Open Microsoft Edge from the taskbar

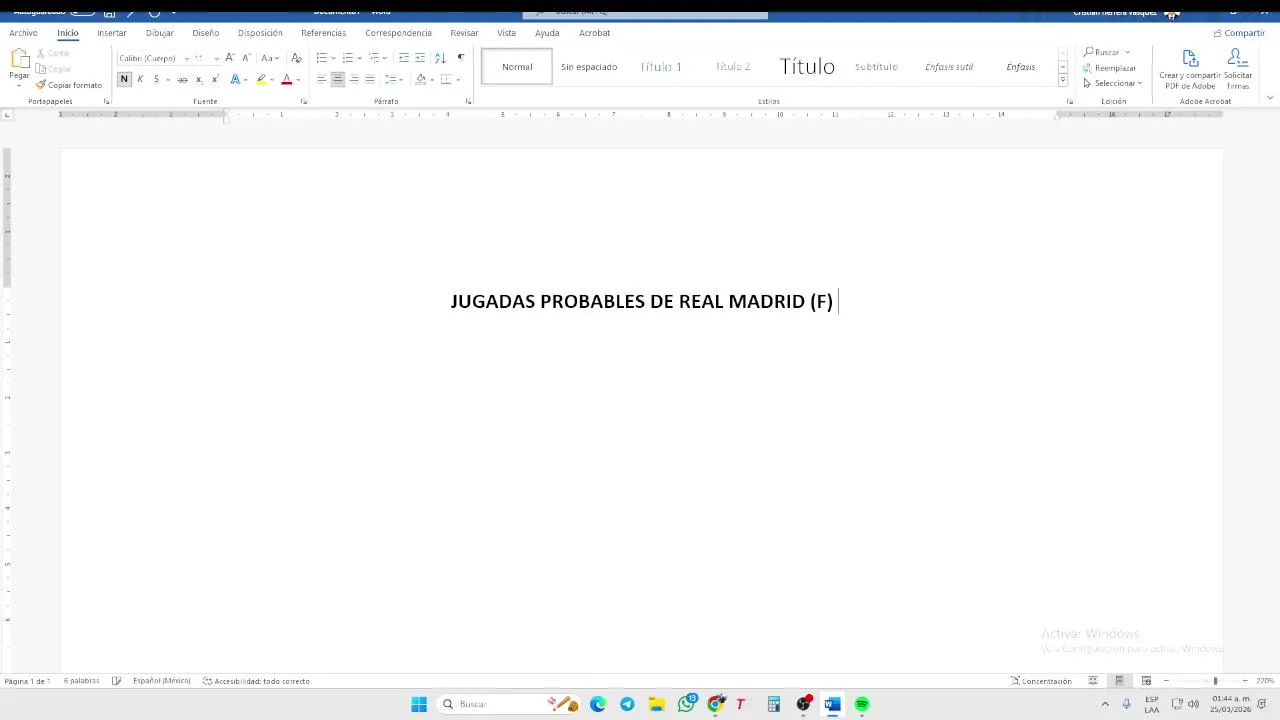598,704
